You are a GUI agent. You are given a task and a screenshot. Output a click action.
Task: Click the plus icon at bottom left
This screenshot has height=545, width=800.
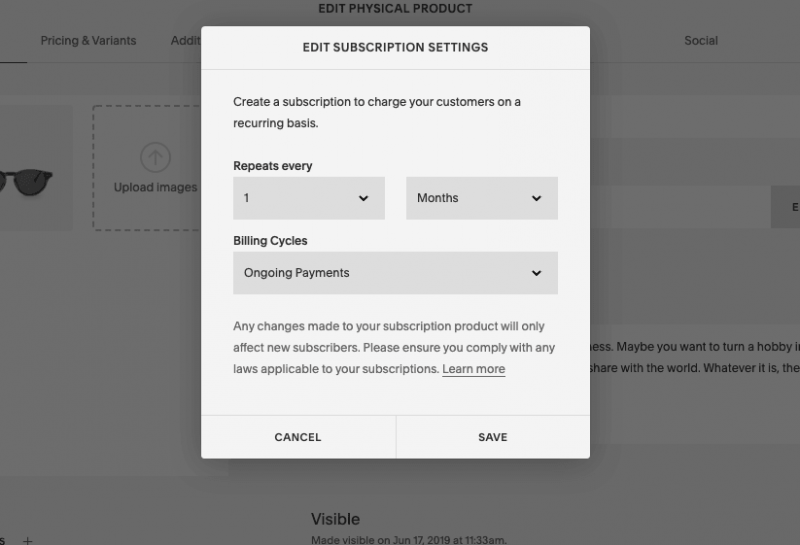[28, 540]
